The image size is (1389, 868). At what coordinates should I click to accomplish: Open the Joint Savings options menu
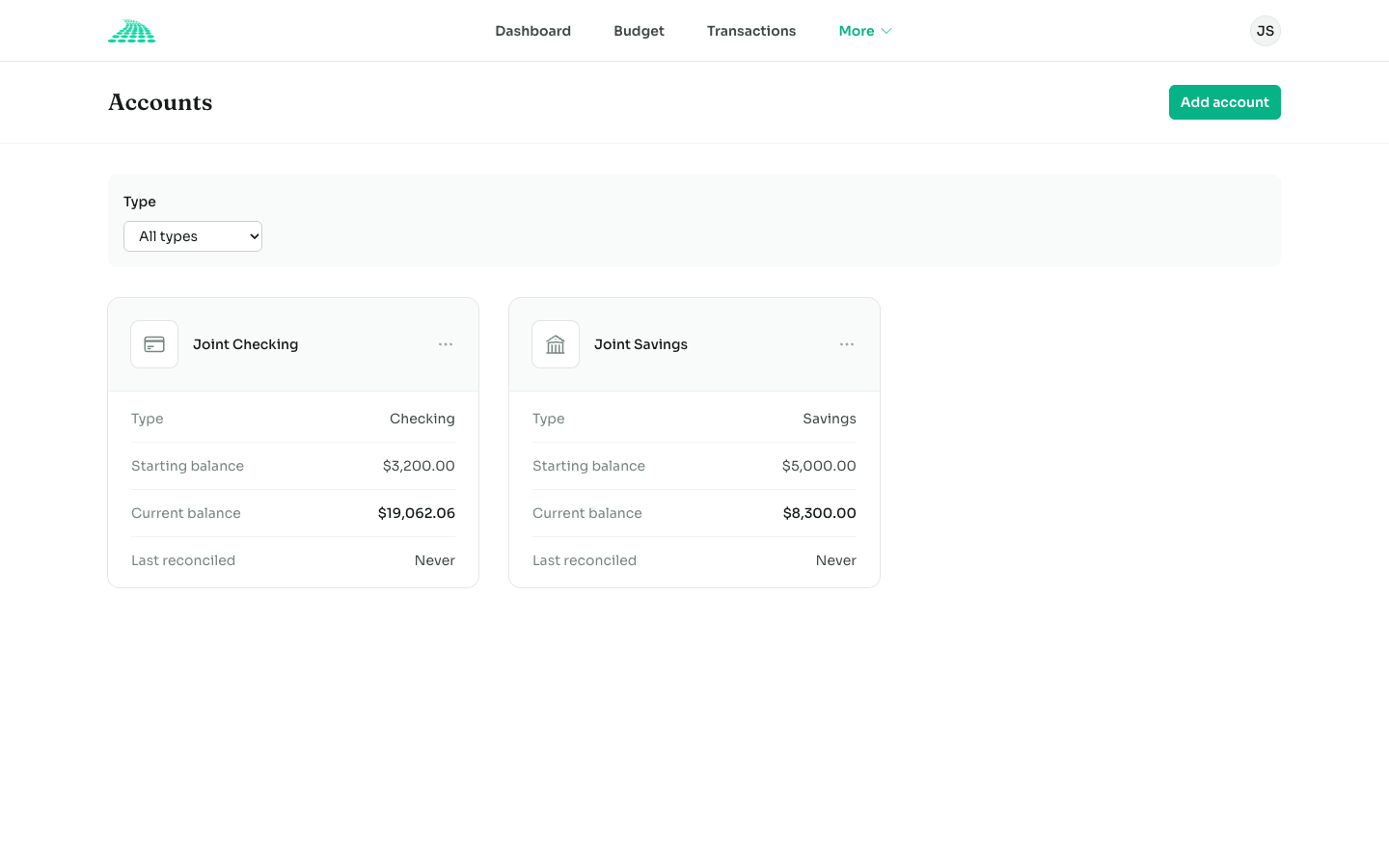pos(847,344)
